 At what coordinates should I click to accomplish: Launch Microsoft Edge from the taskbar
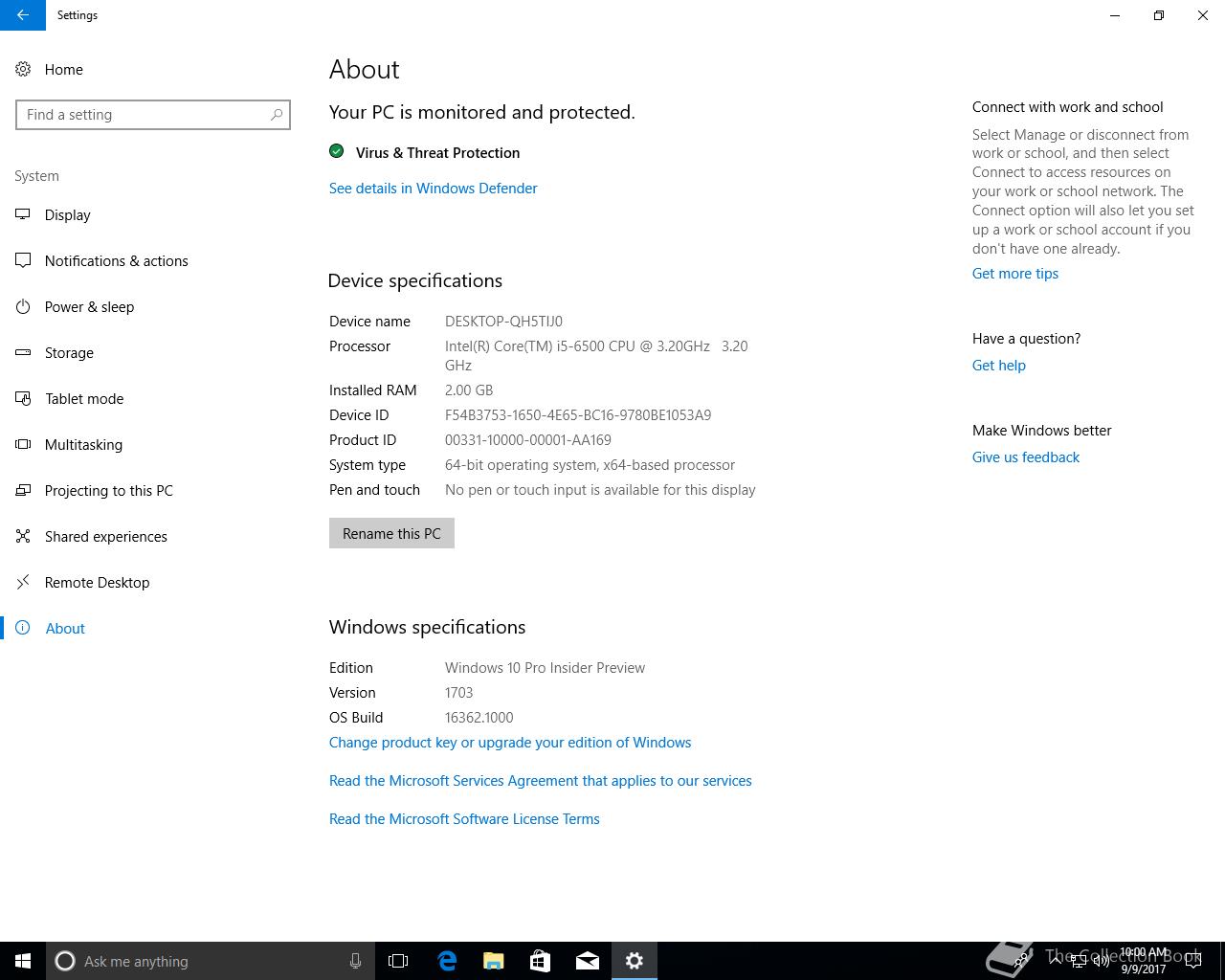pyautogui.click(x=446, y=961)
